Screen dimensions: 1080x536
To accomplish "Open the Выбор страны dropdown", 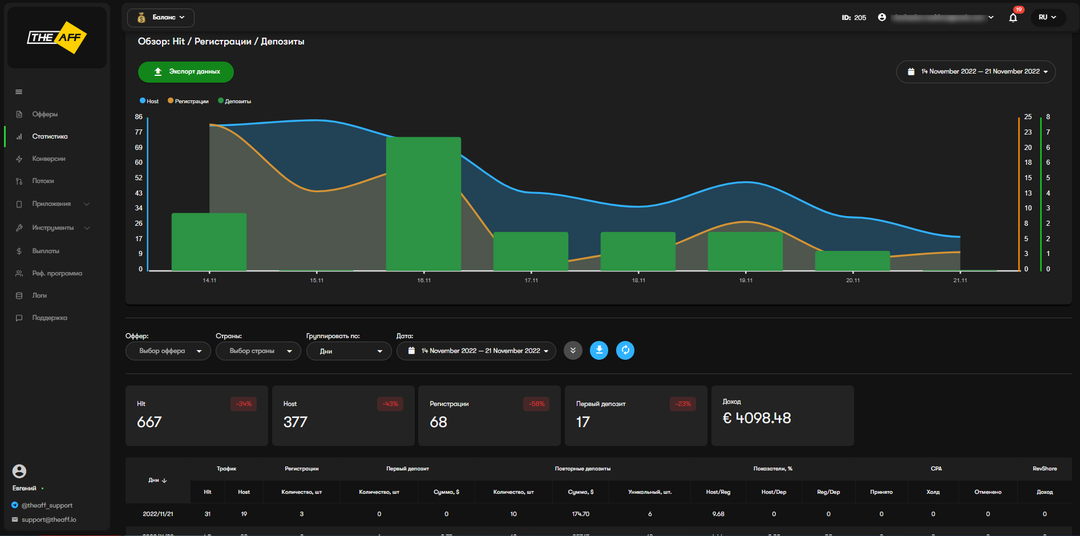I will 258,351.
